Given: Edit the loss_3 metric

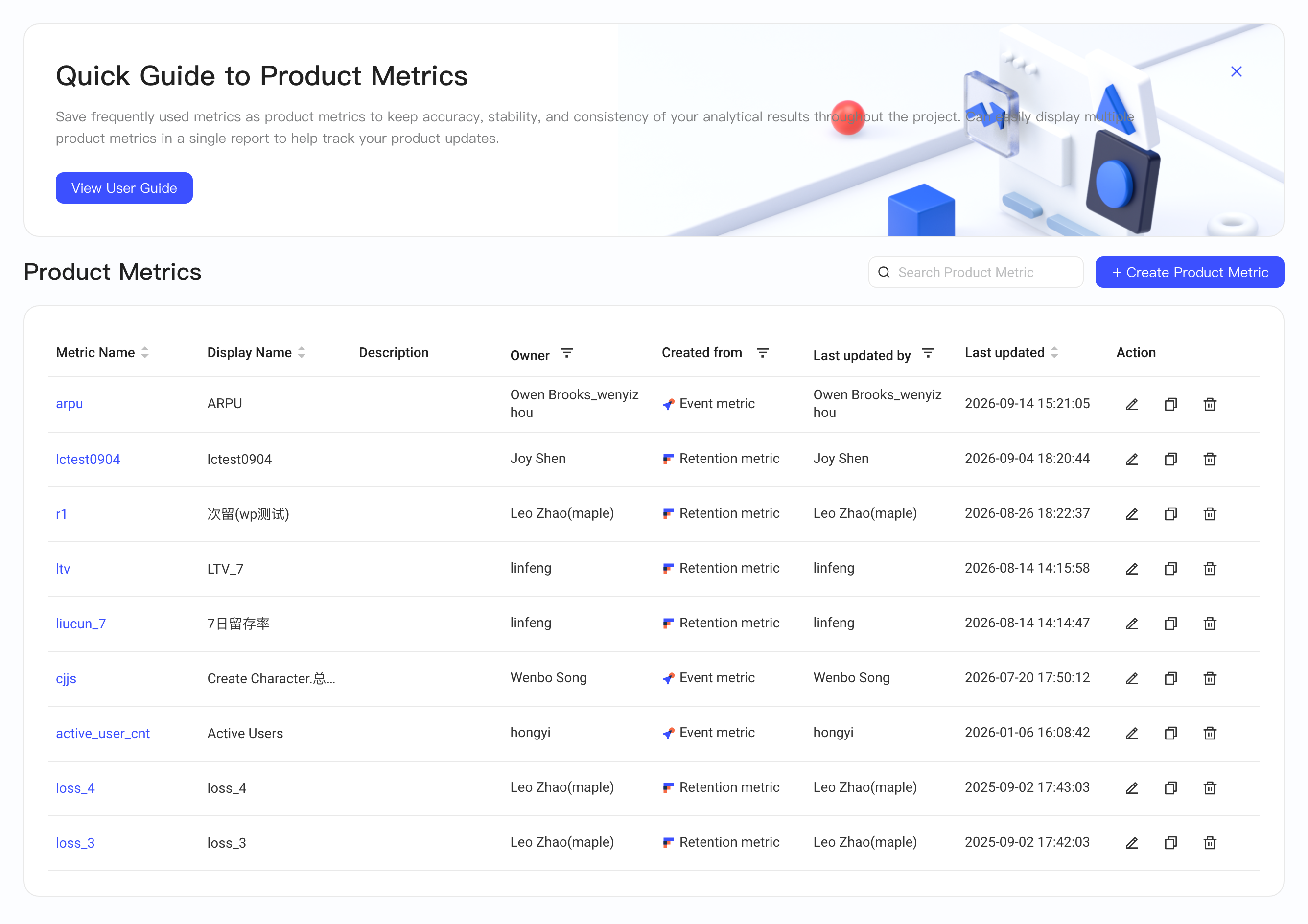Looking at the screenshot, I should click(1131, 843).
